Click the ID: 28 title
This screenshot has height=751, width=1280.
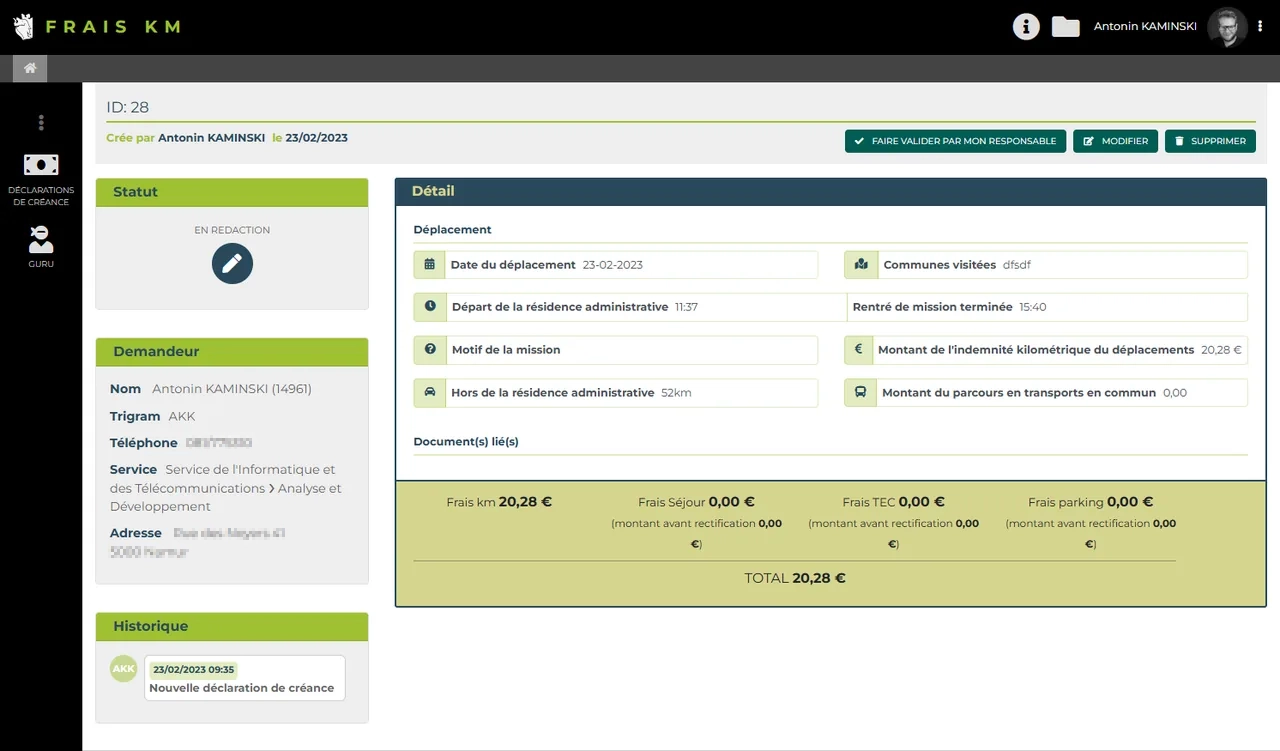(128, 107)
